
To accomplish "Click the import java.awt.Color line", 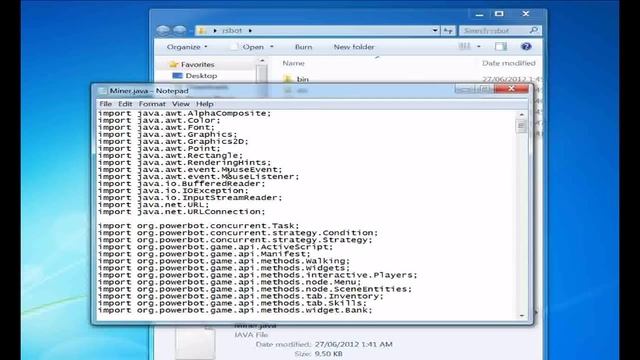I will pyautogui.click(x=159, y=120).
